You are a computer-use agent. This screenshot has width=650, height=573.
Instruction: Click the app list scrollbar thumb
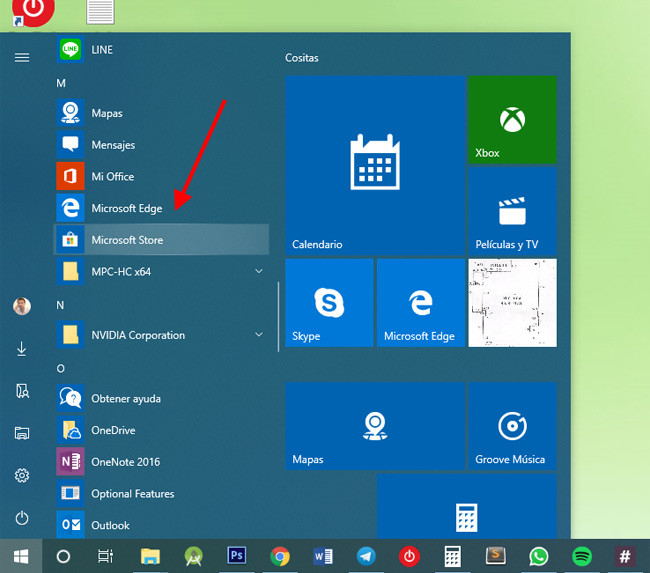[278, 317]
